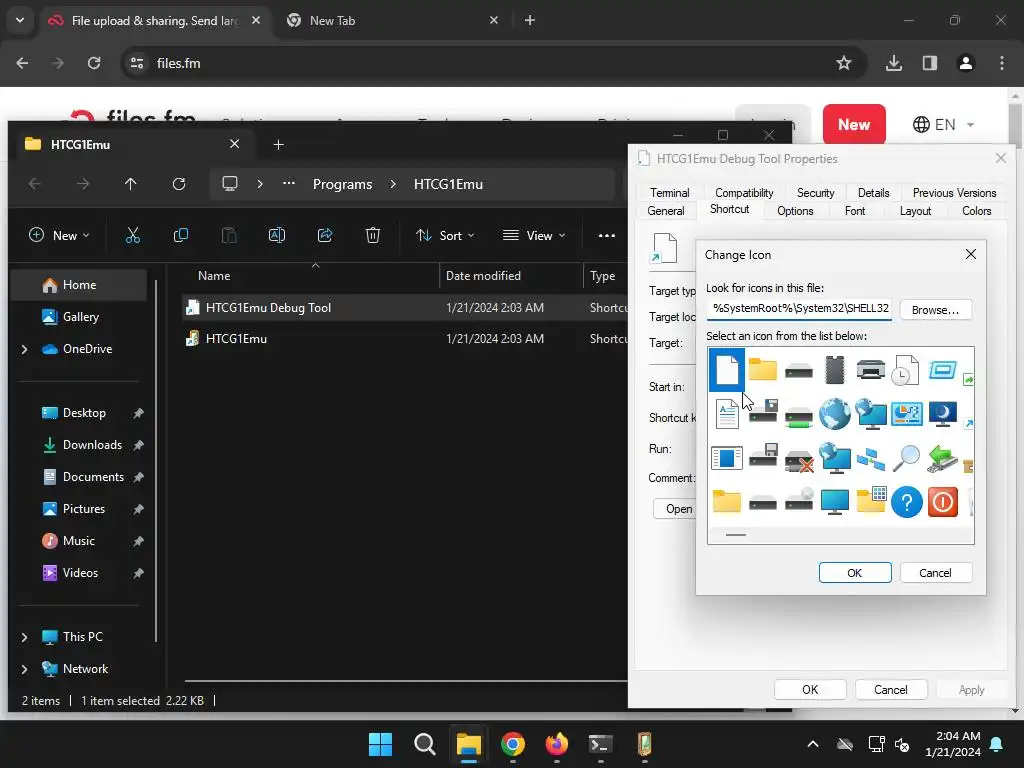
Task: Select the text document icon in second row
Action: click(727, 415)
